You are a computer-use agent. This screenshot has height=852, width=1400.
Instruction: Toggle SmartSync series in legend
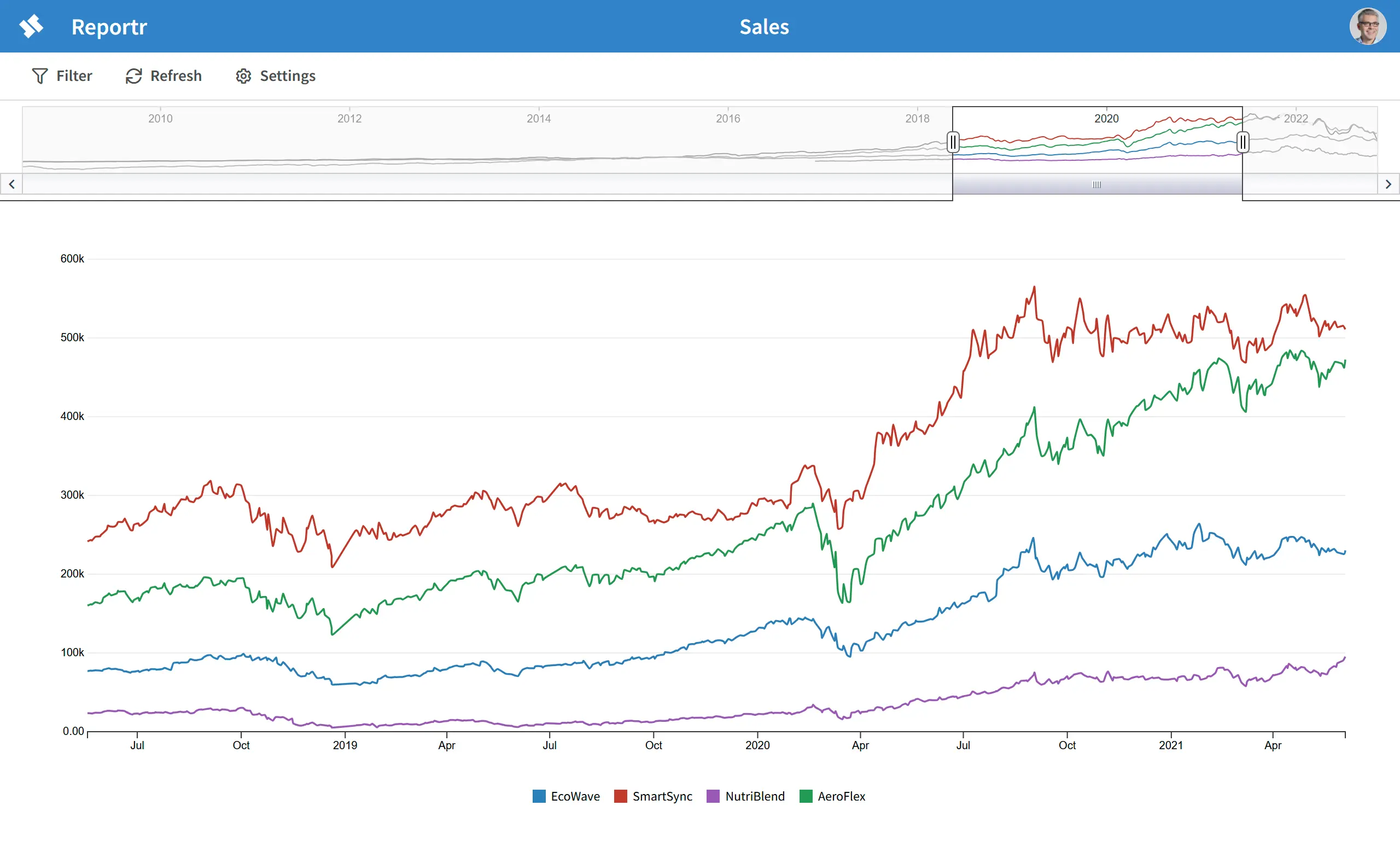tap(662, 796)
